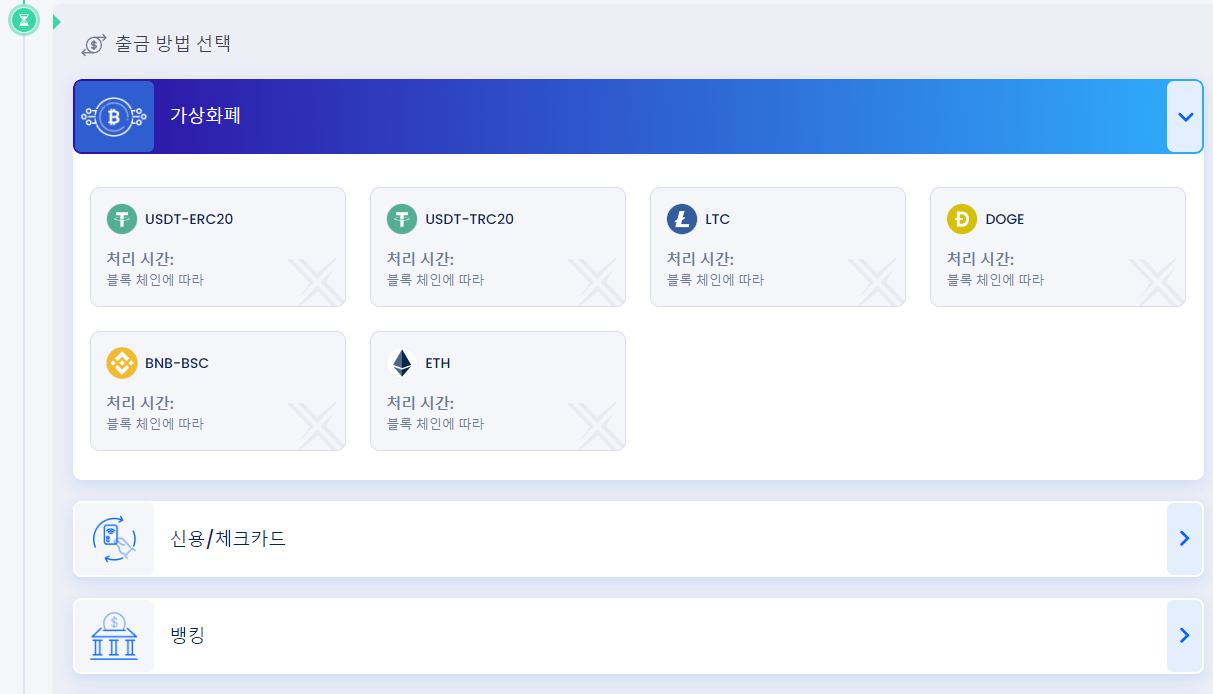Screen dimensions: 1213x694
Task: Click the BNB-BSC Binance coin icon
Action: pyautogui.click(x=122, y=363)
